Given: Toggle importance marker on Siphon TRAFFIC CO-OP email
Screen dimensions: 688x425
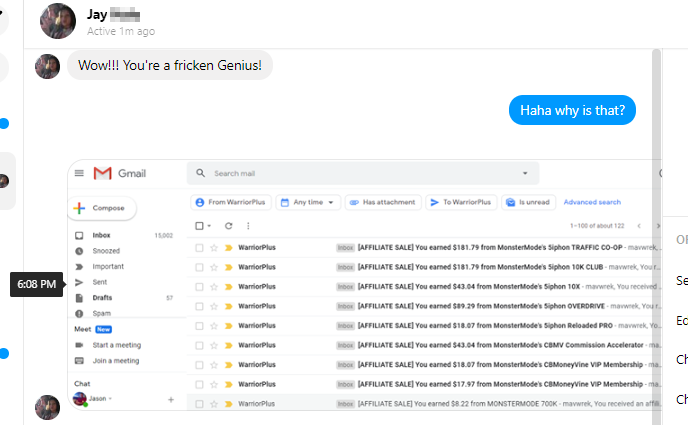Looking at the screenshot, I should 228,248.
